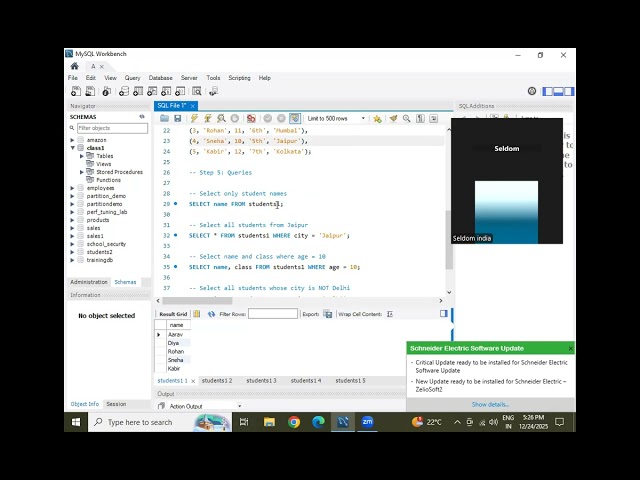Create new table icon in main toolbar
Viewport: 640px width, 480px height.
138,91
